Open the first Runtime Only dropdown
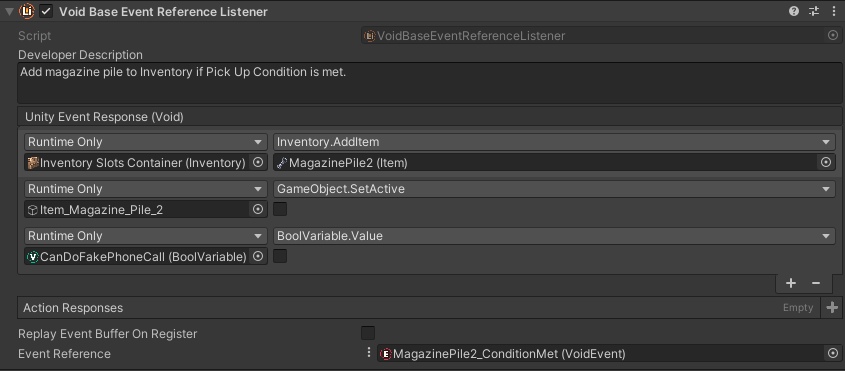The width and height of the screenshot is (845, 371). click(x=146, y=142)
